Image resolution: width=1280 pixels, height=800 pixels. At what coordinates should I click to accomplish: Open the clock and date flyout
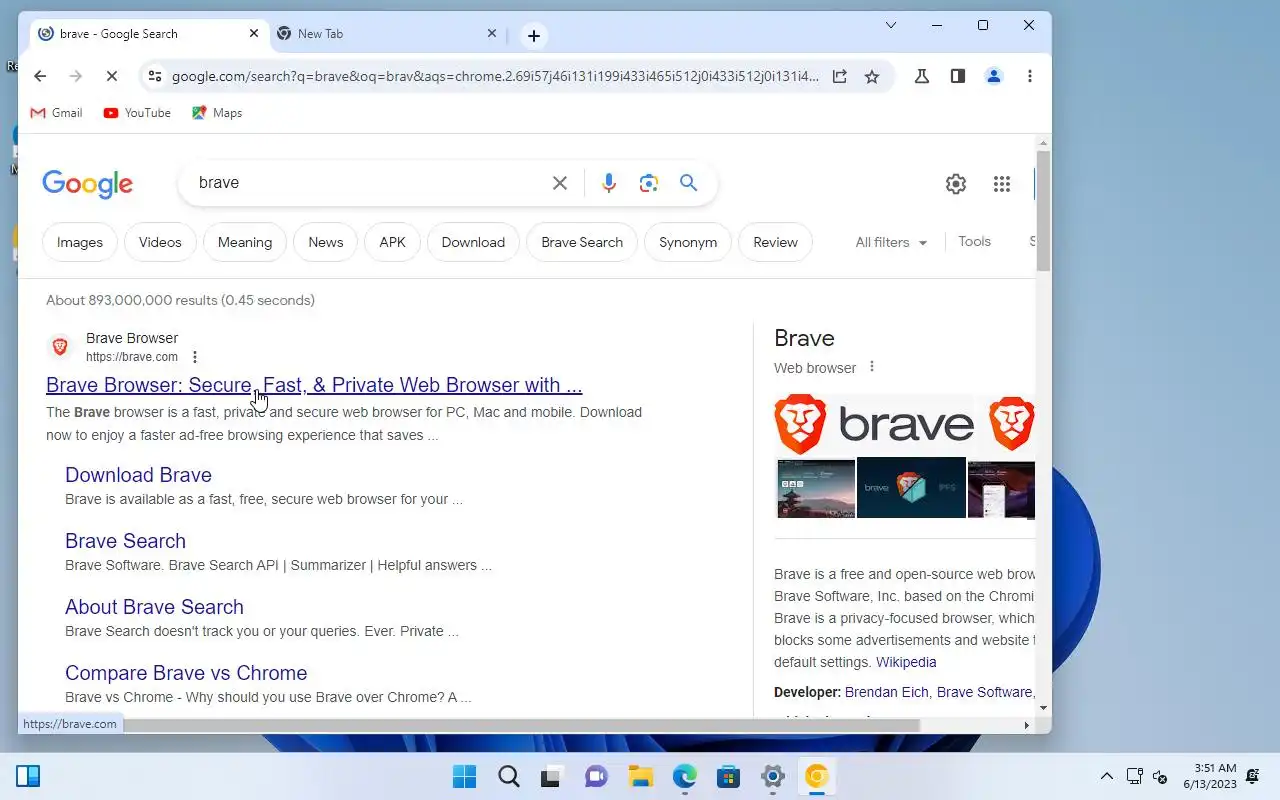tap(1210, 776)
